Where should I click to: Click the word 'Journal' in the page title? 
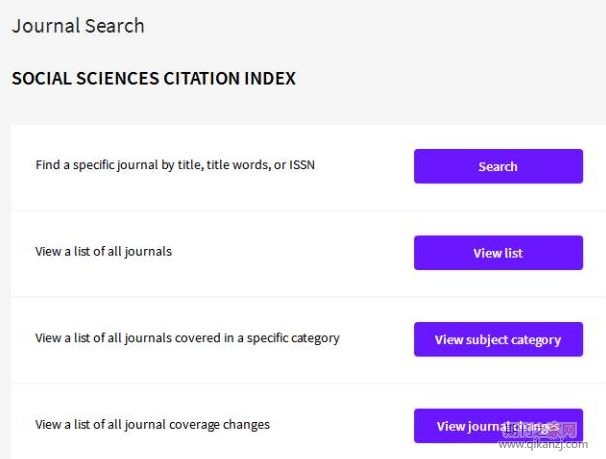(x=46, y=26)
